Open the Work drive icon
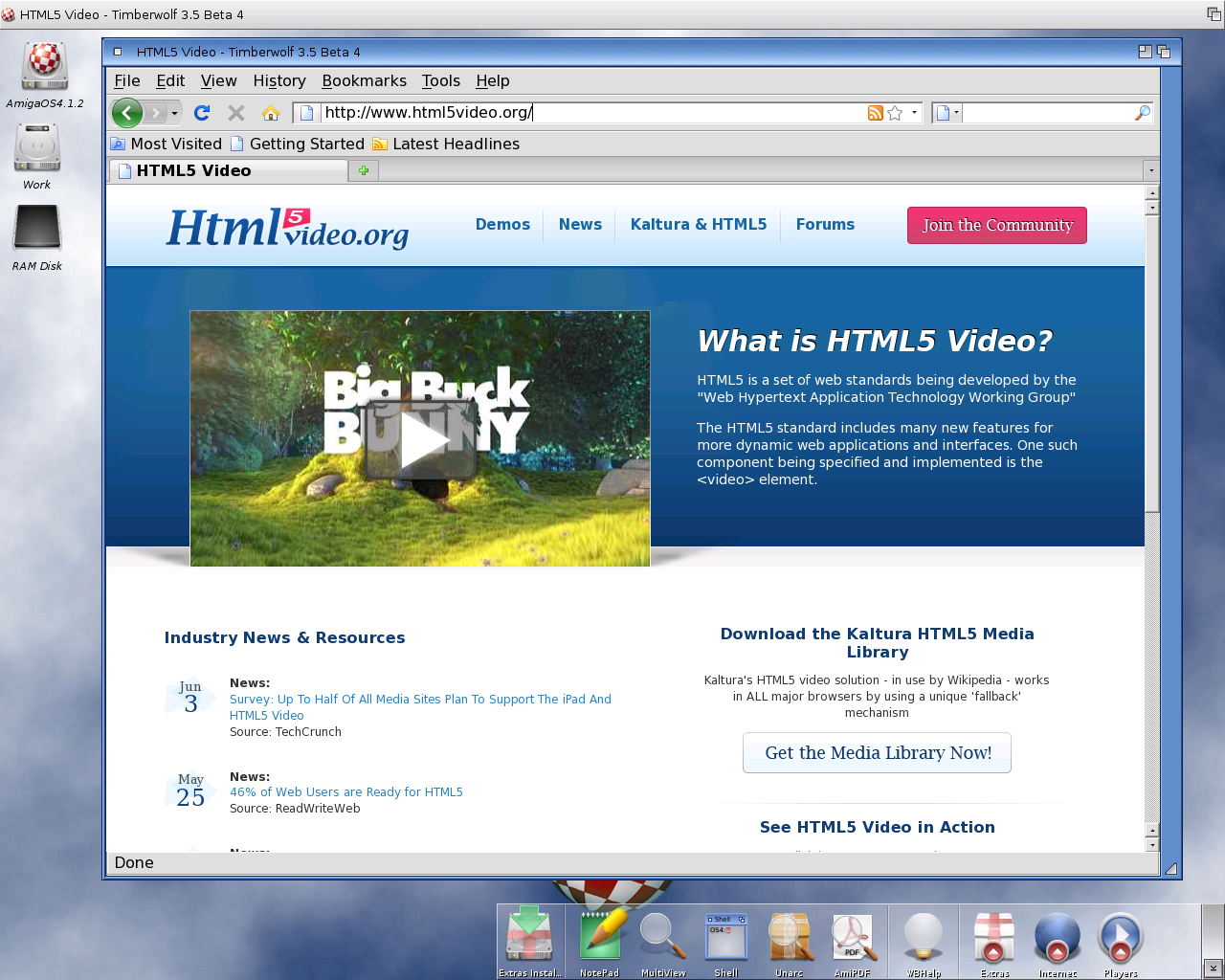 tap(37, 156)
